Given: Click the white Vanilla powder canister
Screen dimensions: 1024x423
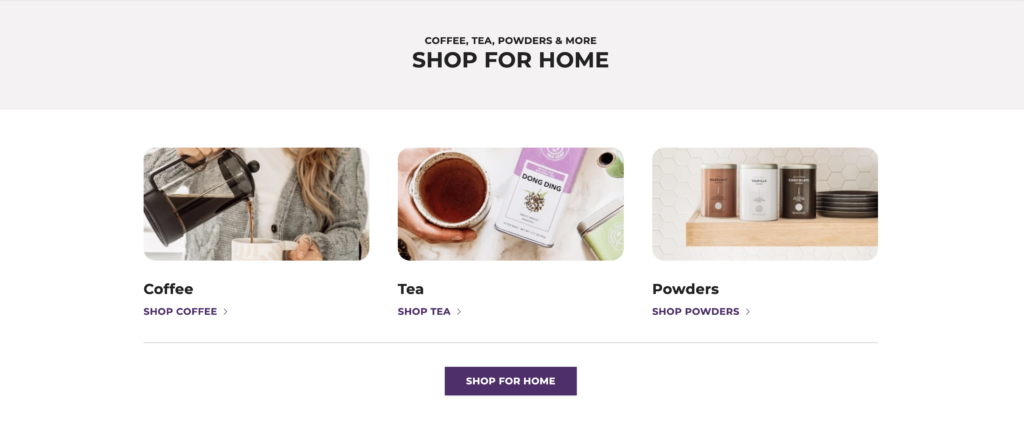Looking at the screenshot, I should [x=758, y=192].
